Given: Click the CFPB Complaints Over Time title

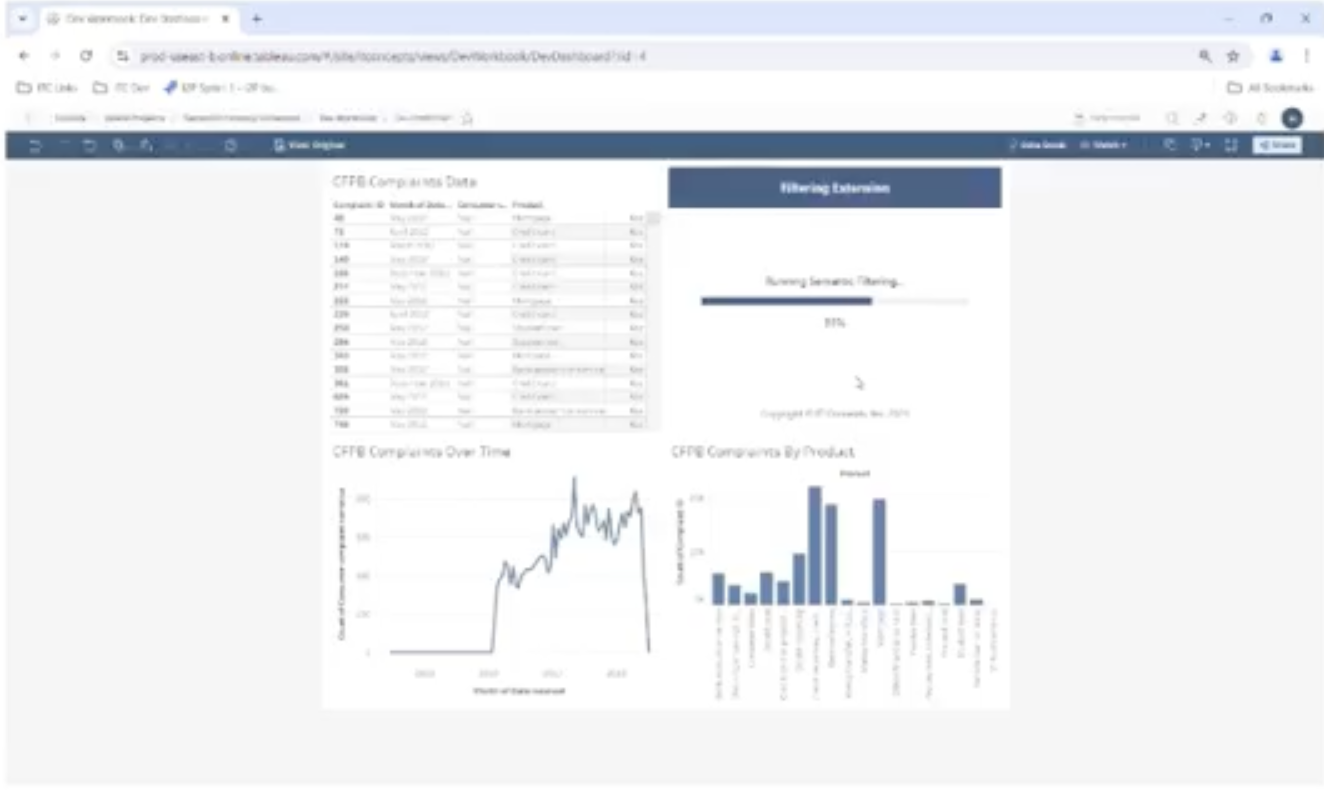Looking at the screenshot, I should click(x=421, y=452).
